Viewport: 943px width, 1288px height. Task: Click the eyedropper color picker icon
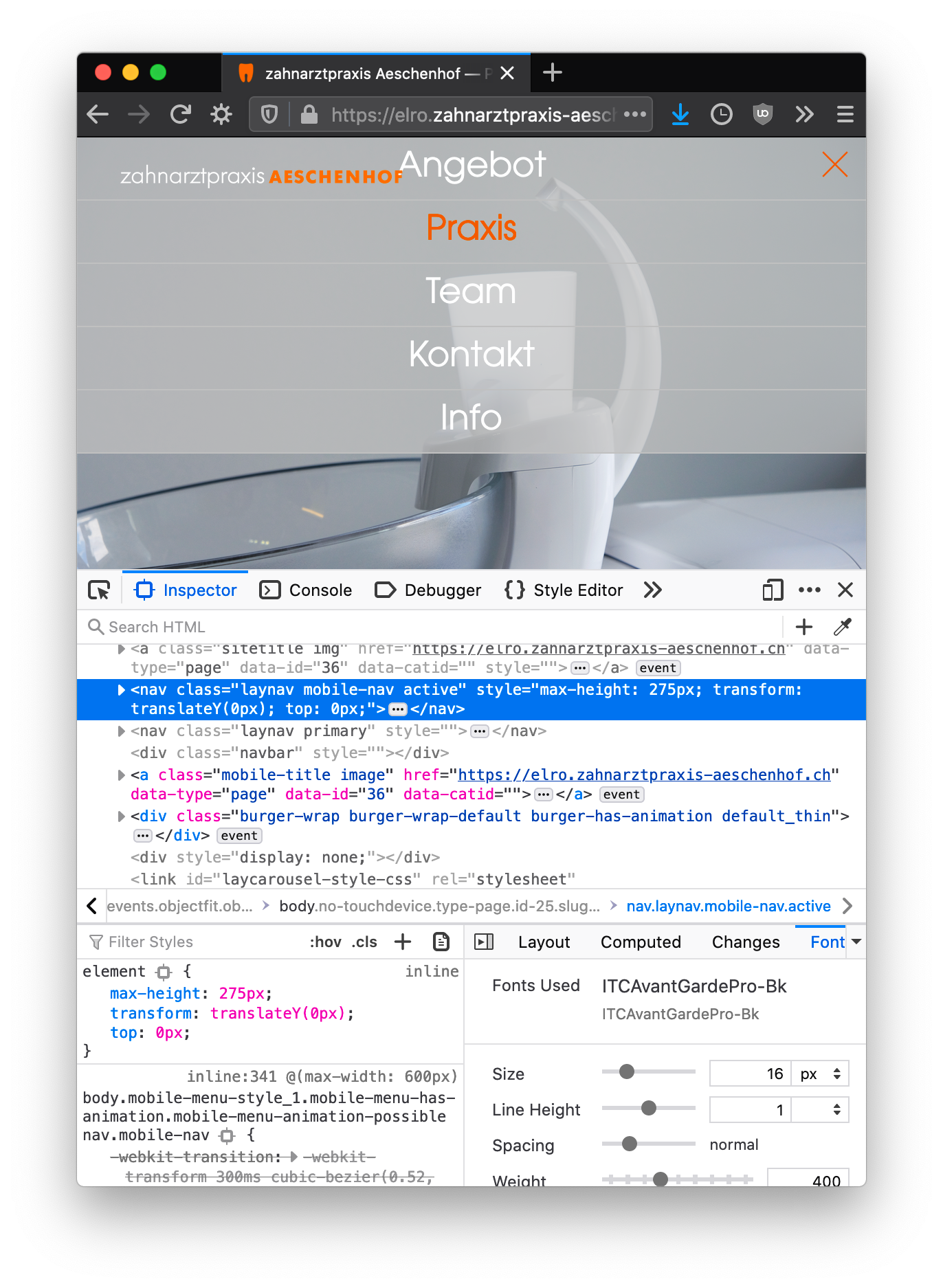[x=842, y=627]
